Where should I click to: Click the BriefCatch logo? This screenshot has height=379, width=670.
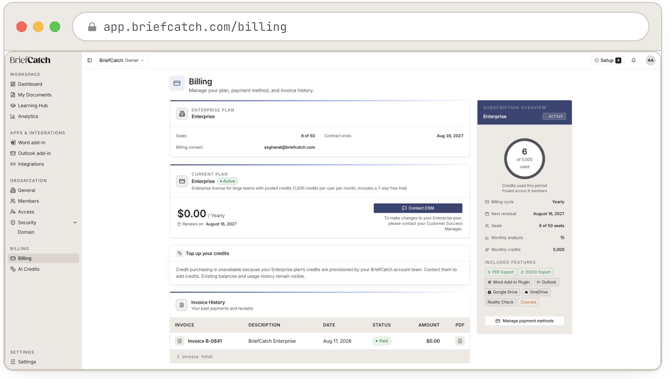tap(30, 60)
